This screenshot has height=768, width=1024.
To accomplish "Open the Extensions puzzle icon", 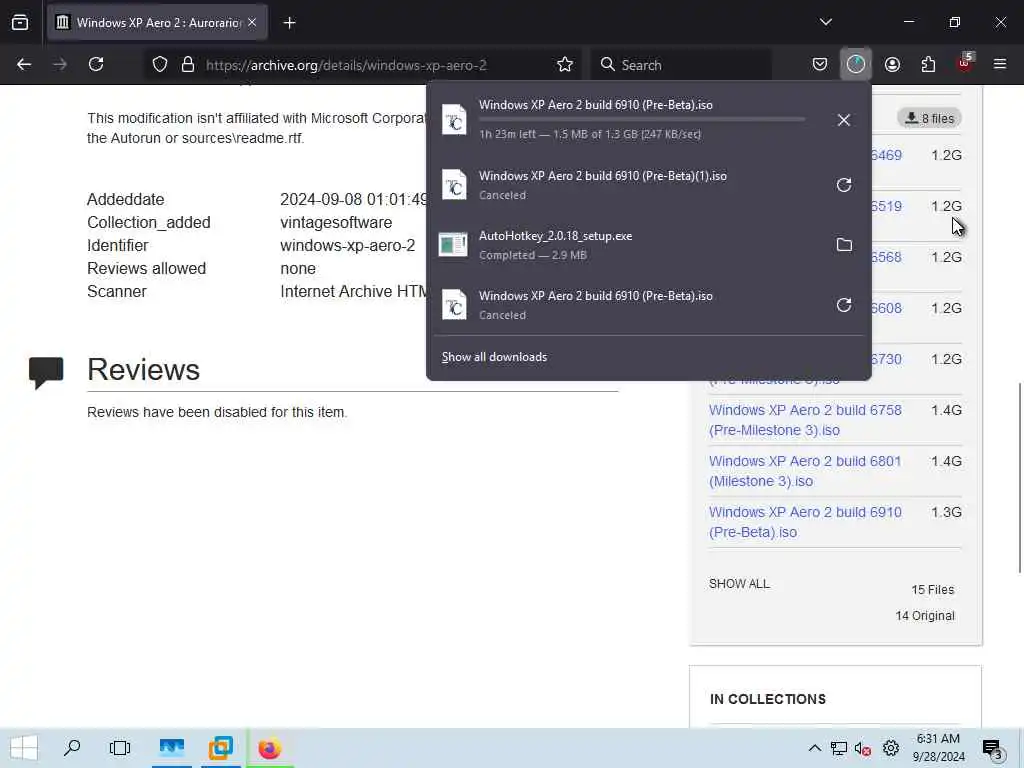I will pos(928,64).
